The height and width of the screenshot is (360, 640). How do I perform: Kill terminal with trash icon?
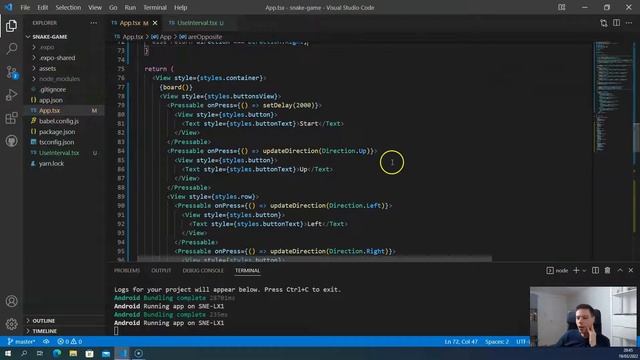(x=607, y=270)
